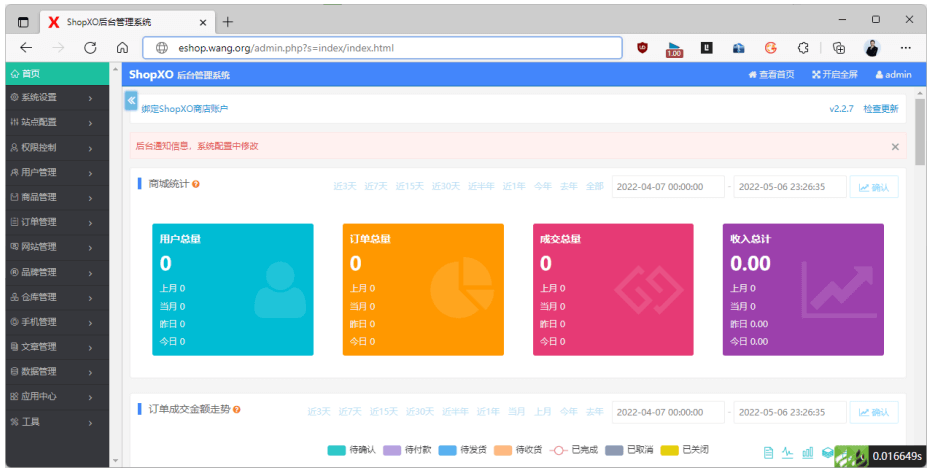Open the browser Extensions puzzle icon
This screenshot has height=470, width=929.
point(803,48)
